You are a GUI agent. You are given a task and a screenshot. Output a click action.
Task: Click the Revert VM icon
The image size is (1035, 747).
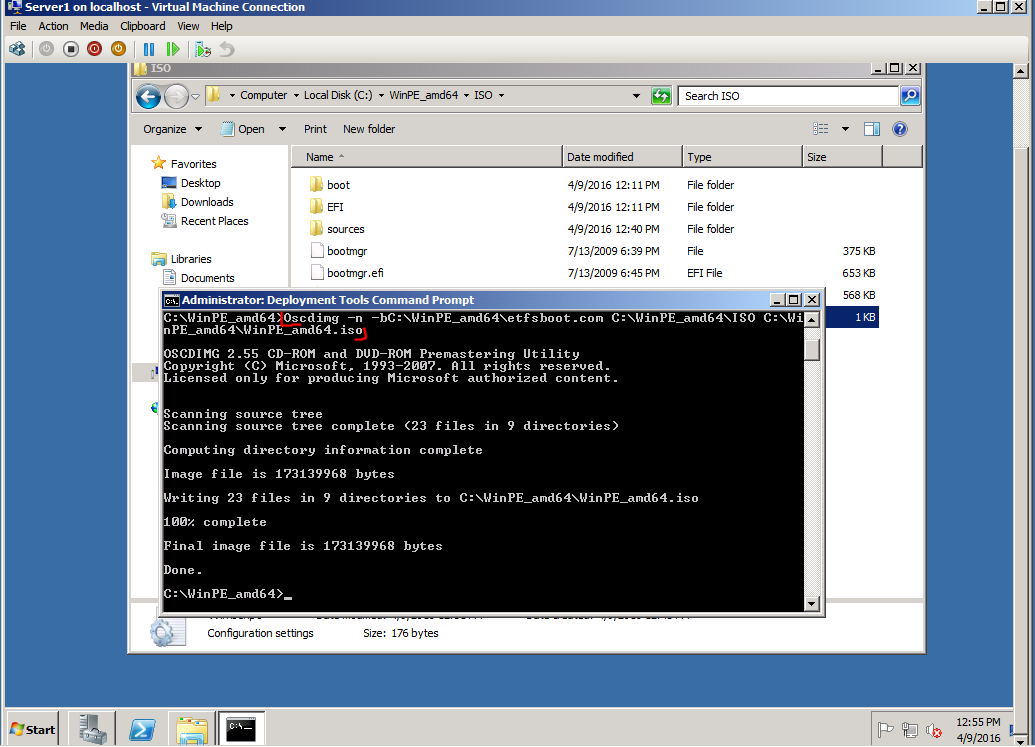(x=227, y=49)
